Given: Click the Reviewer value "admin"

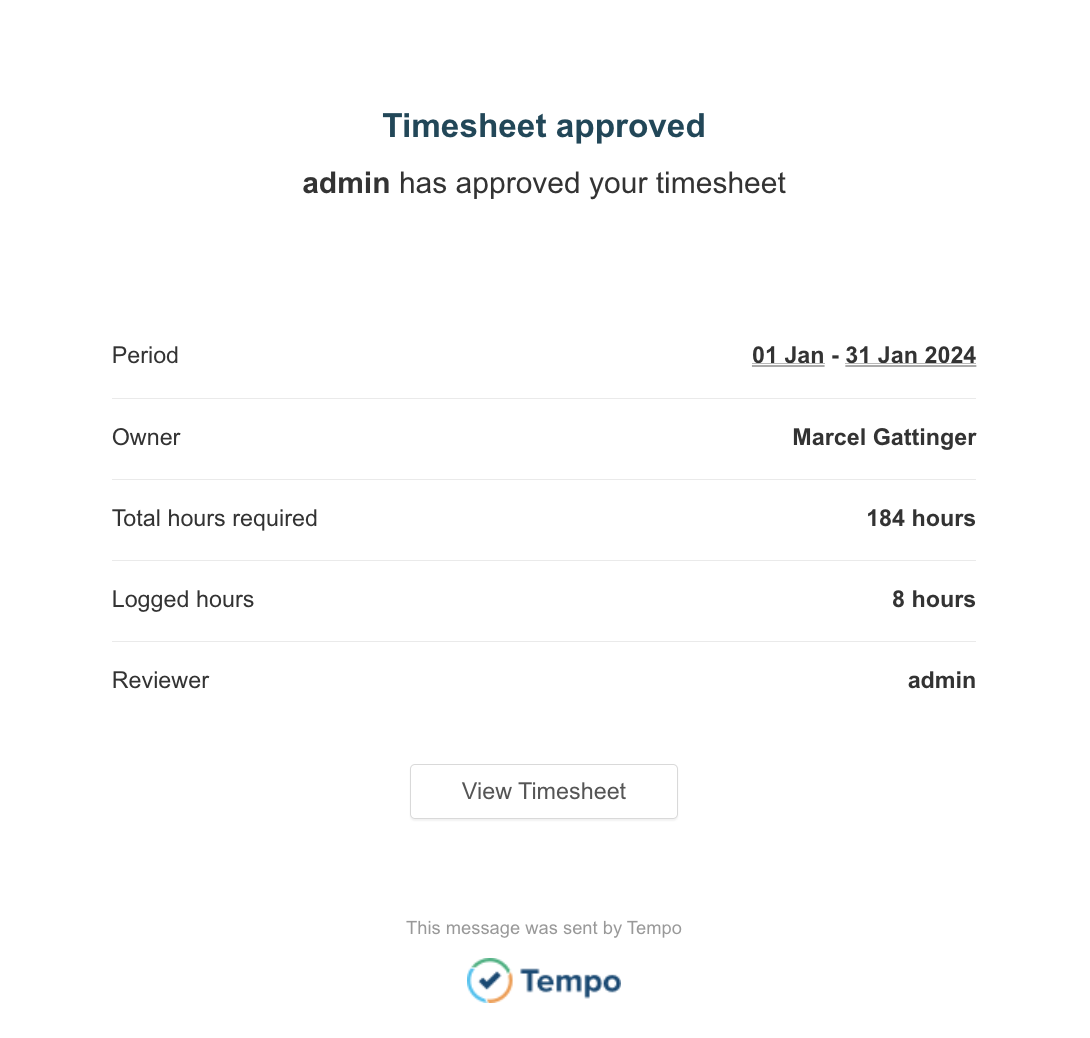Looking at the screenshot, I should (x=941, y=680).
